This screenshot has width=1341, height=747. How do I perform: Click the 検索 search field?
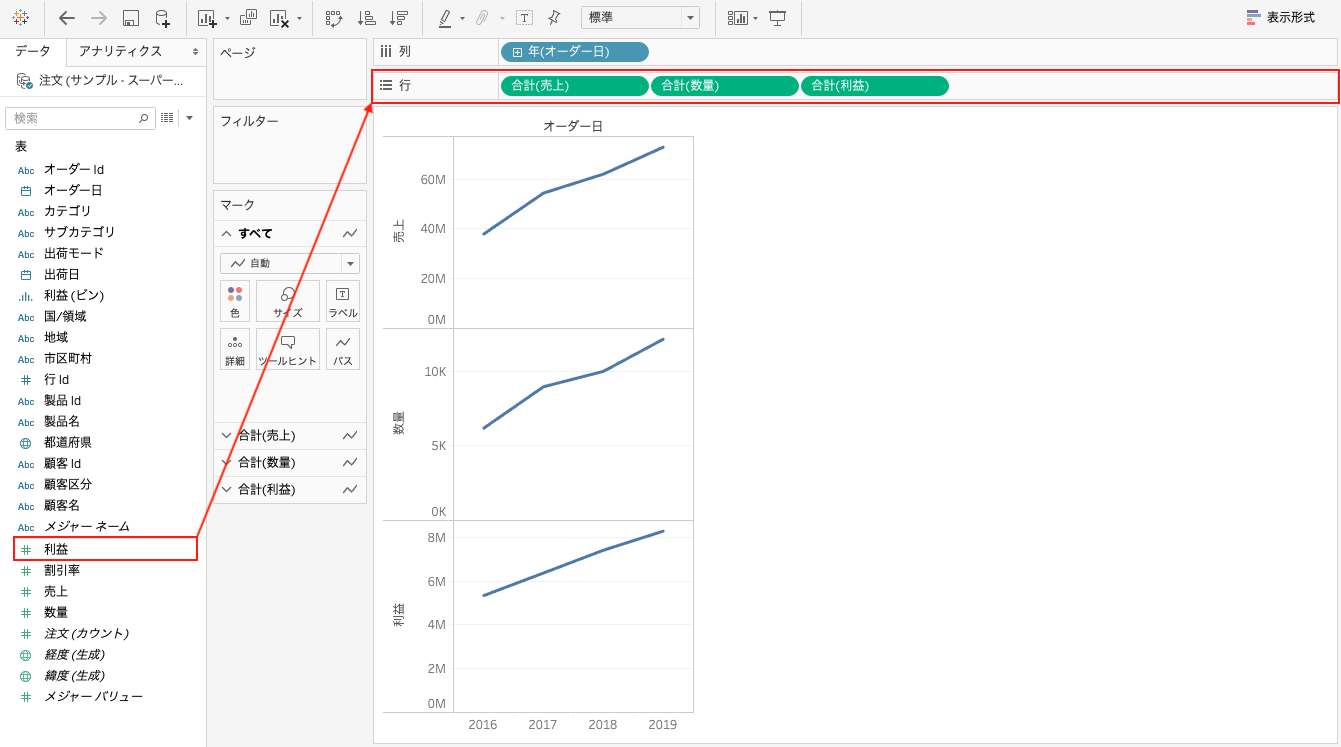tap(80, 118)
